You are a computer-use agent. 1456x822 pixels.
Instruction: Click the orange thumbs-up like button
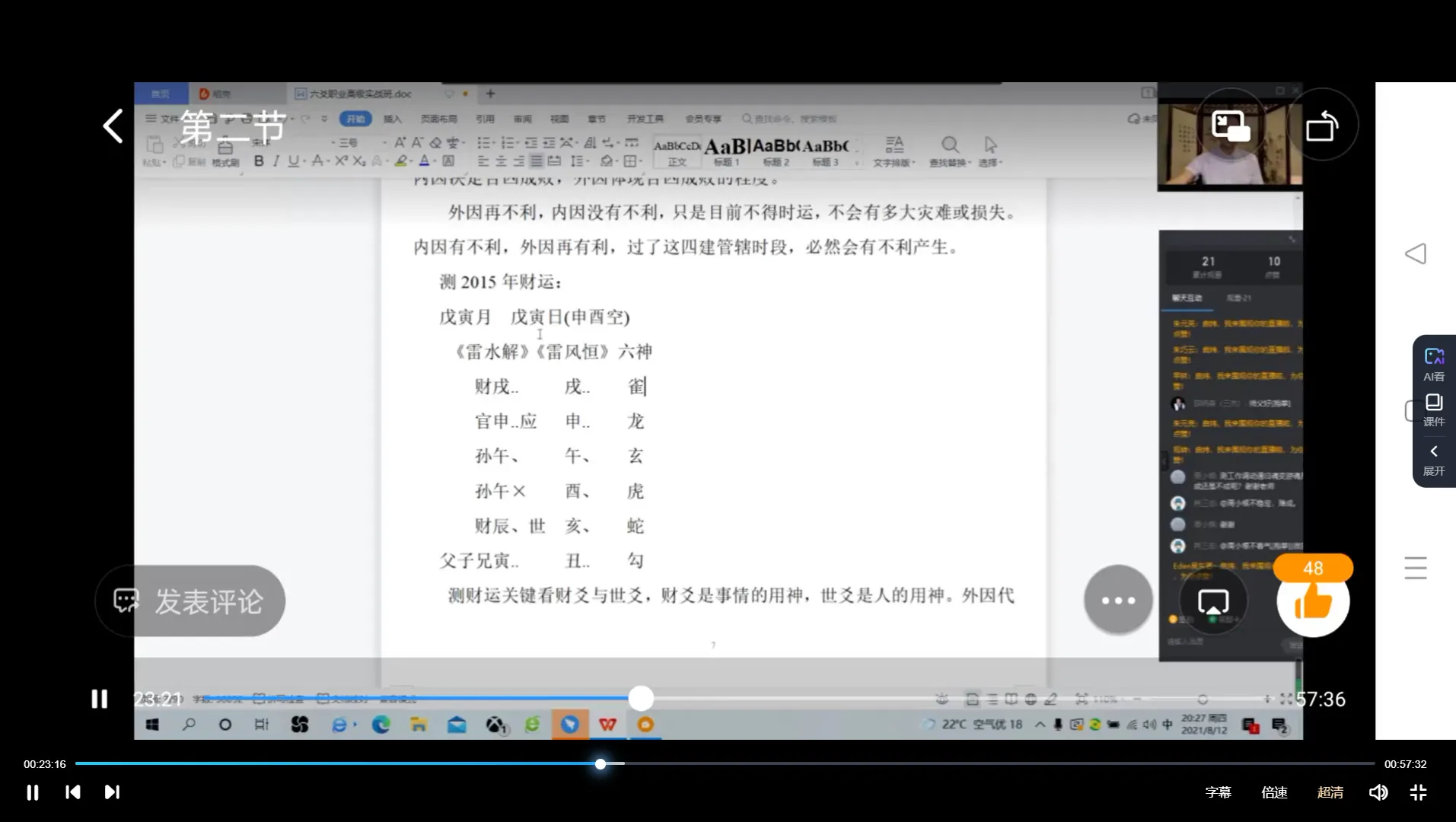pos(1313,601)
